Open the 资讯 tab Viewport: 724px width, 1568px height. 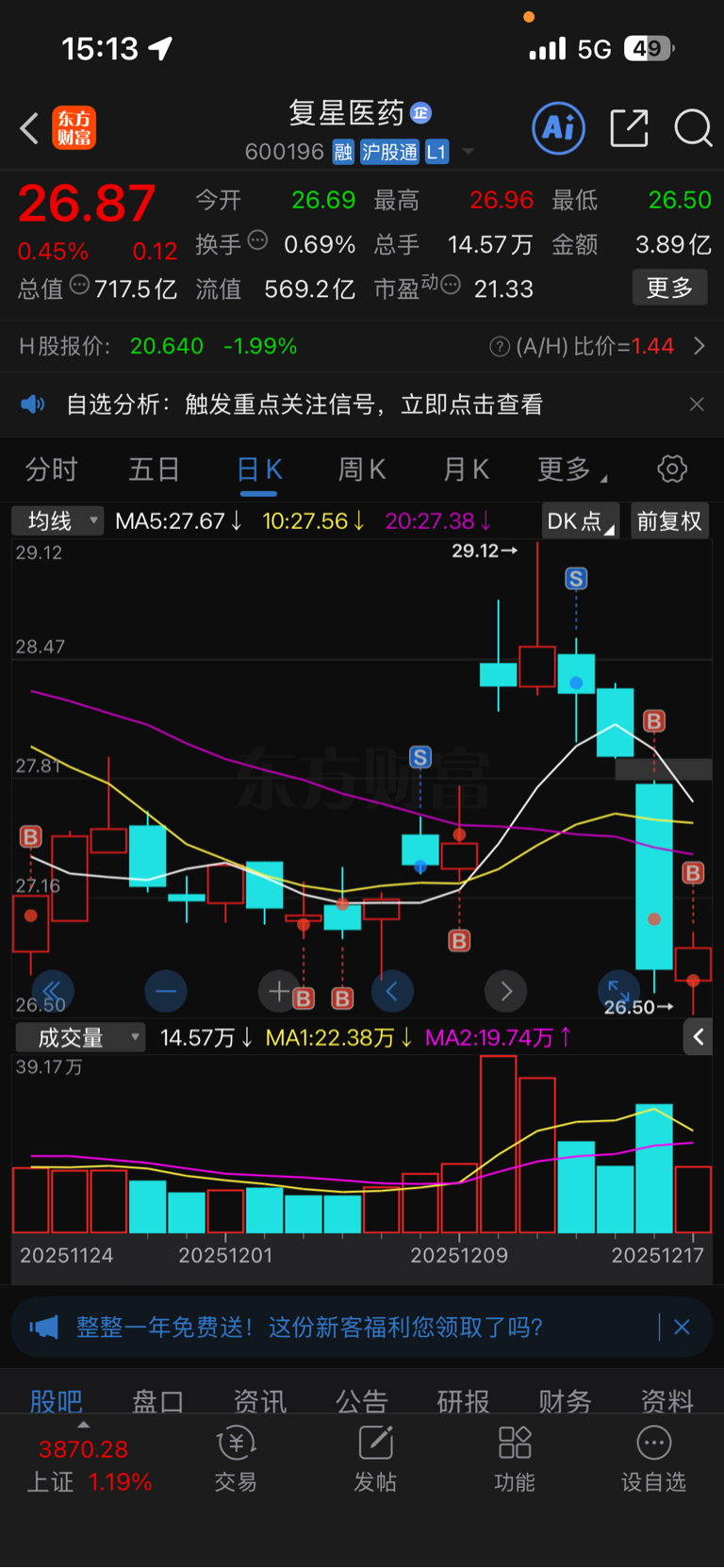pos(259,1401)
